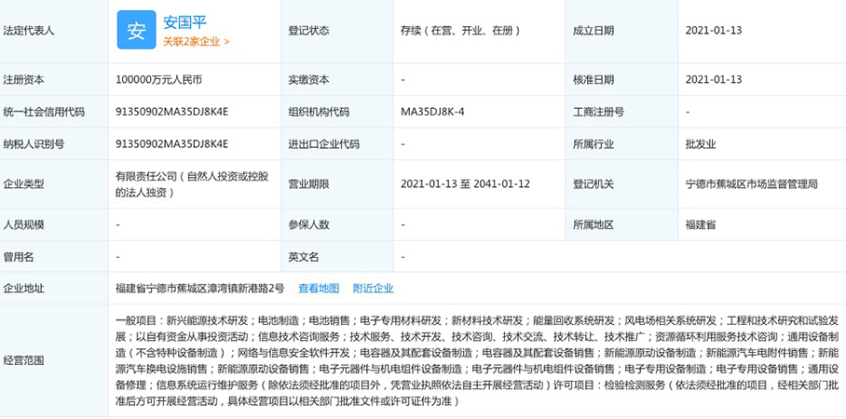Viewport: 846px width, 419px height.
Task: Select business term 2021-01-13 至 2041-01-12
Action: pos(465,184)
